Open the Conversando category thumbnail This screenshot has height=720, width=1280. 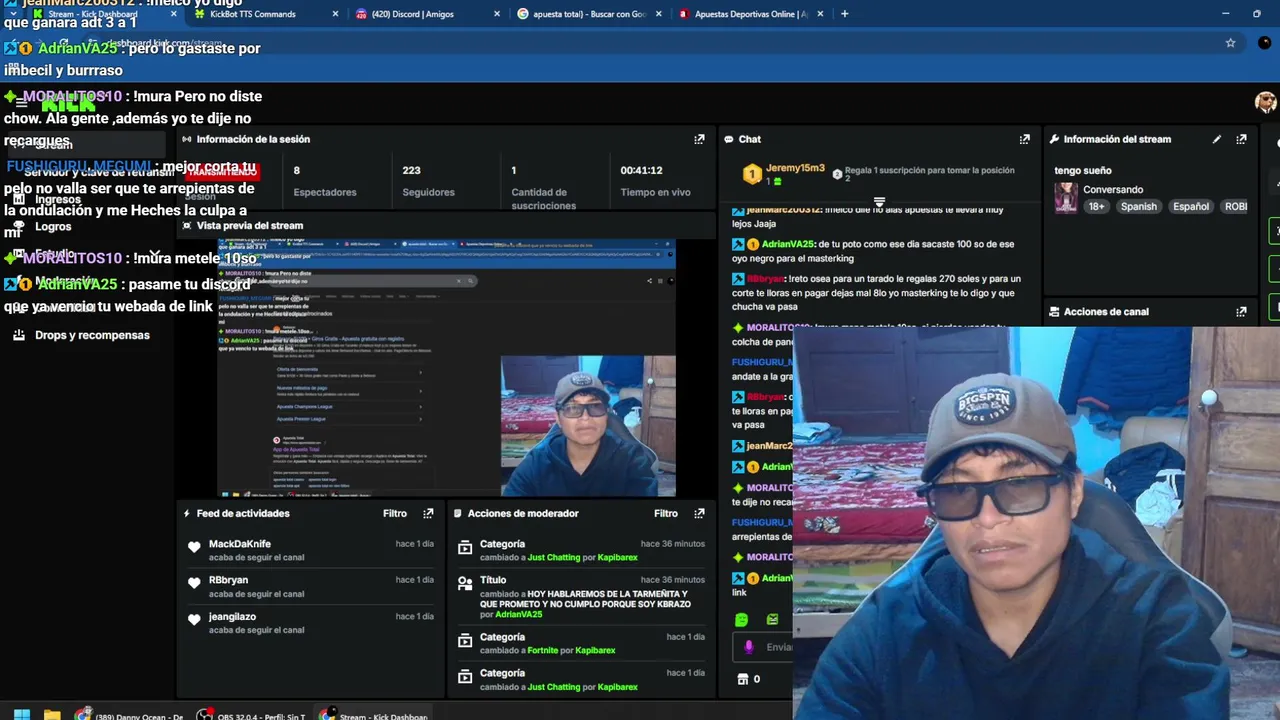[x=1066, y=198]
